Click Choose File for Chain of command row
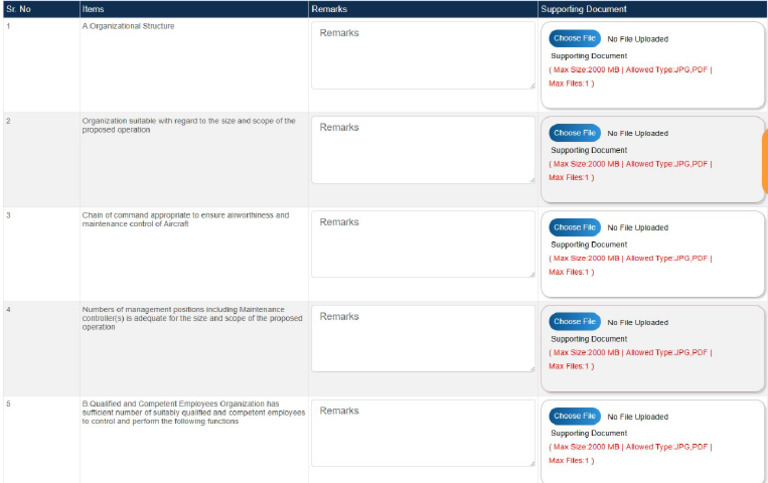Screen dimensions: 768x483 tap(575, 227)
